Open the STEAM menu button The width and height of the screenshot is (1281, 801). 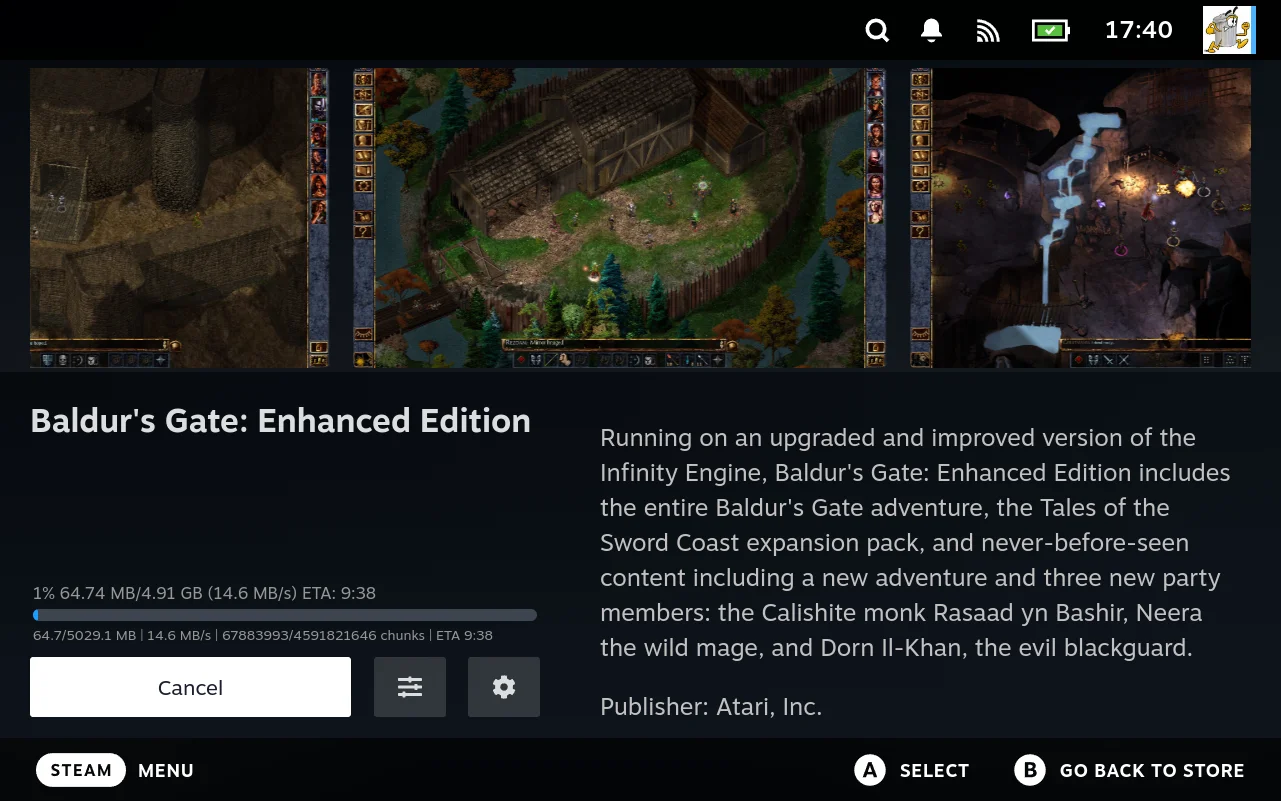tap(81, 770)
